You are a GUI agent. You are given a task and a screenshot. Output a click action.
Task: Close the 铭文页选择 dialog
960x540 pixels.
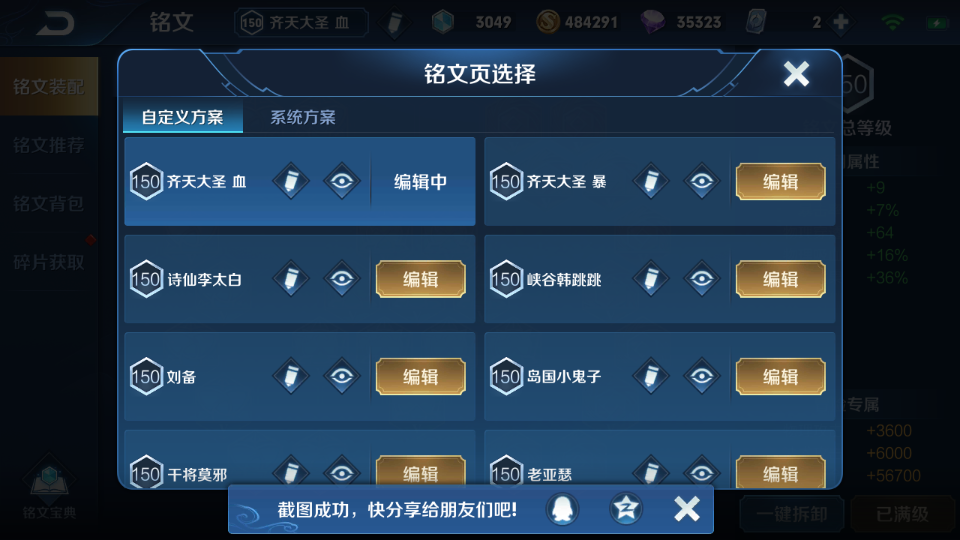pos(796,74)
